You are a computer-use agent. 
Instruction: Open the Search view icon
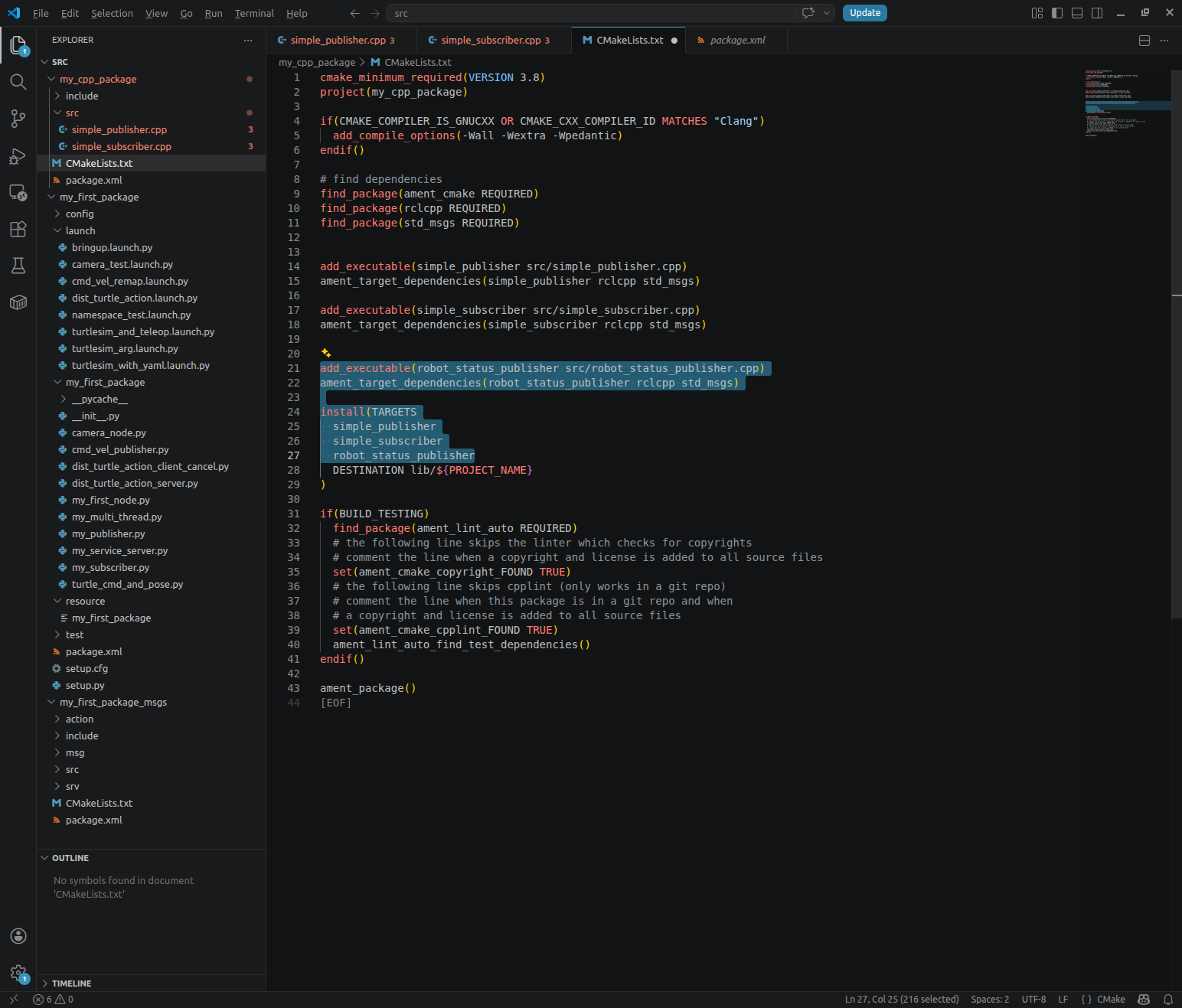(x=18, y=82)
